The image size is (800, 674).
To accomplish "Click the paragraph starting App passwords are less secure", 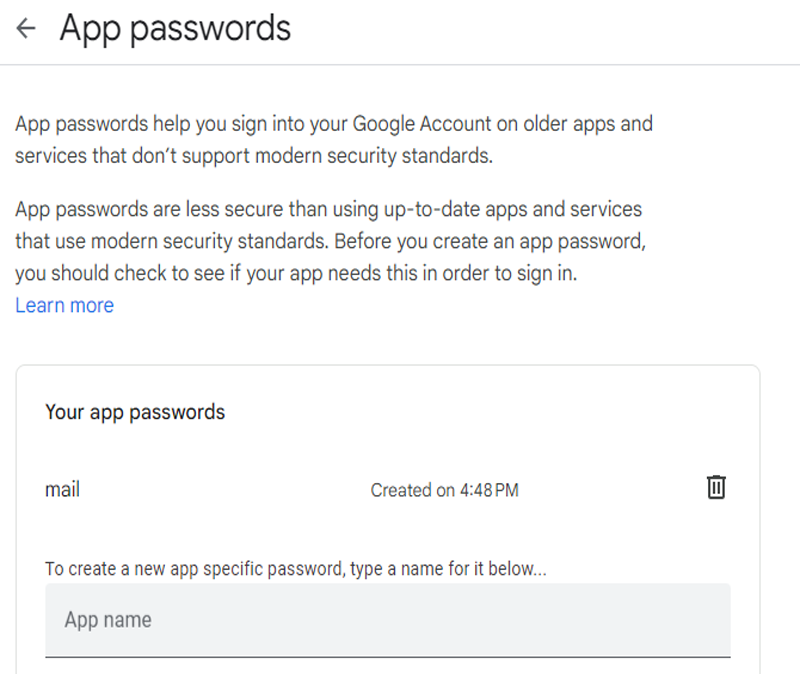I will coord(331,241).
